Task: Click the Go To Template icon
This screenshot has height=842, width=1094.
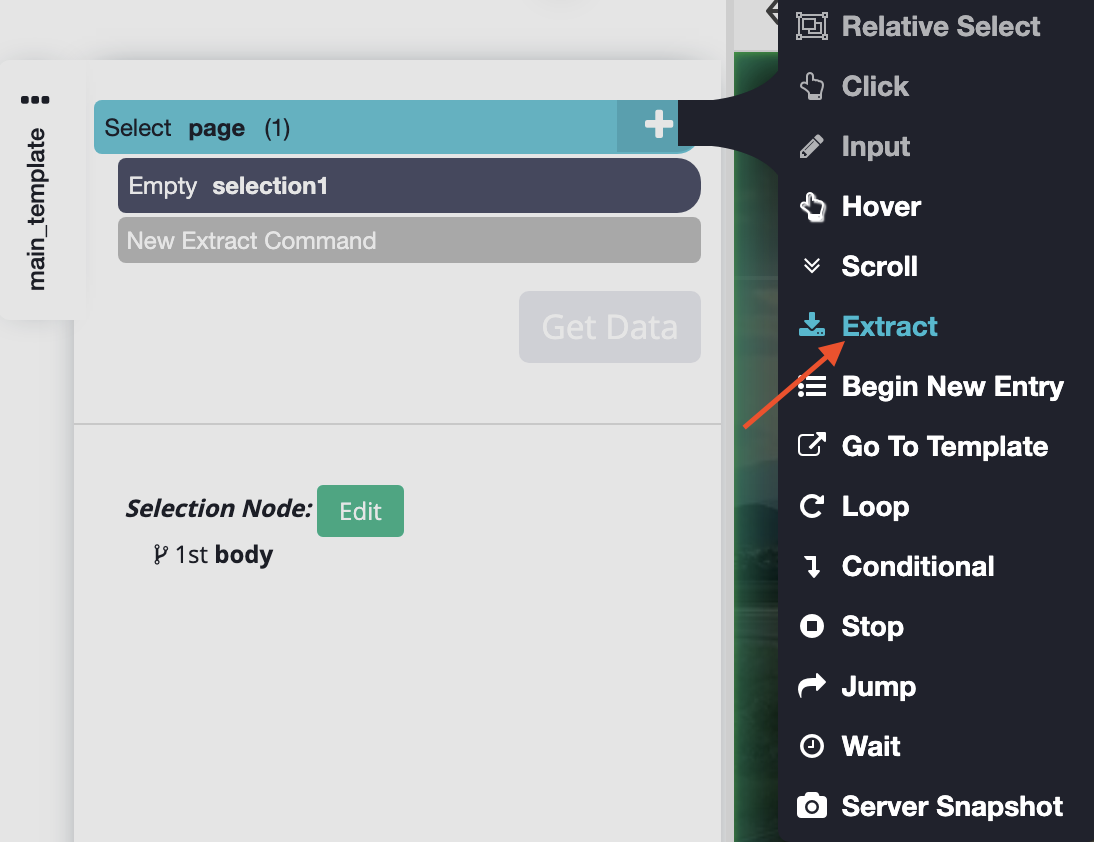Action: [x=812, y=446]
